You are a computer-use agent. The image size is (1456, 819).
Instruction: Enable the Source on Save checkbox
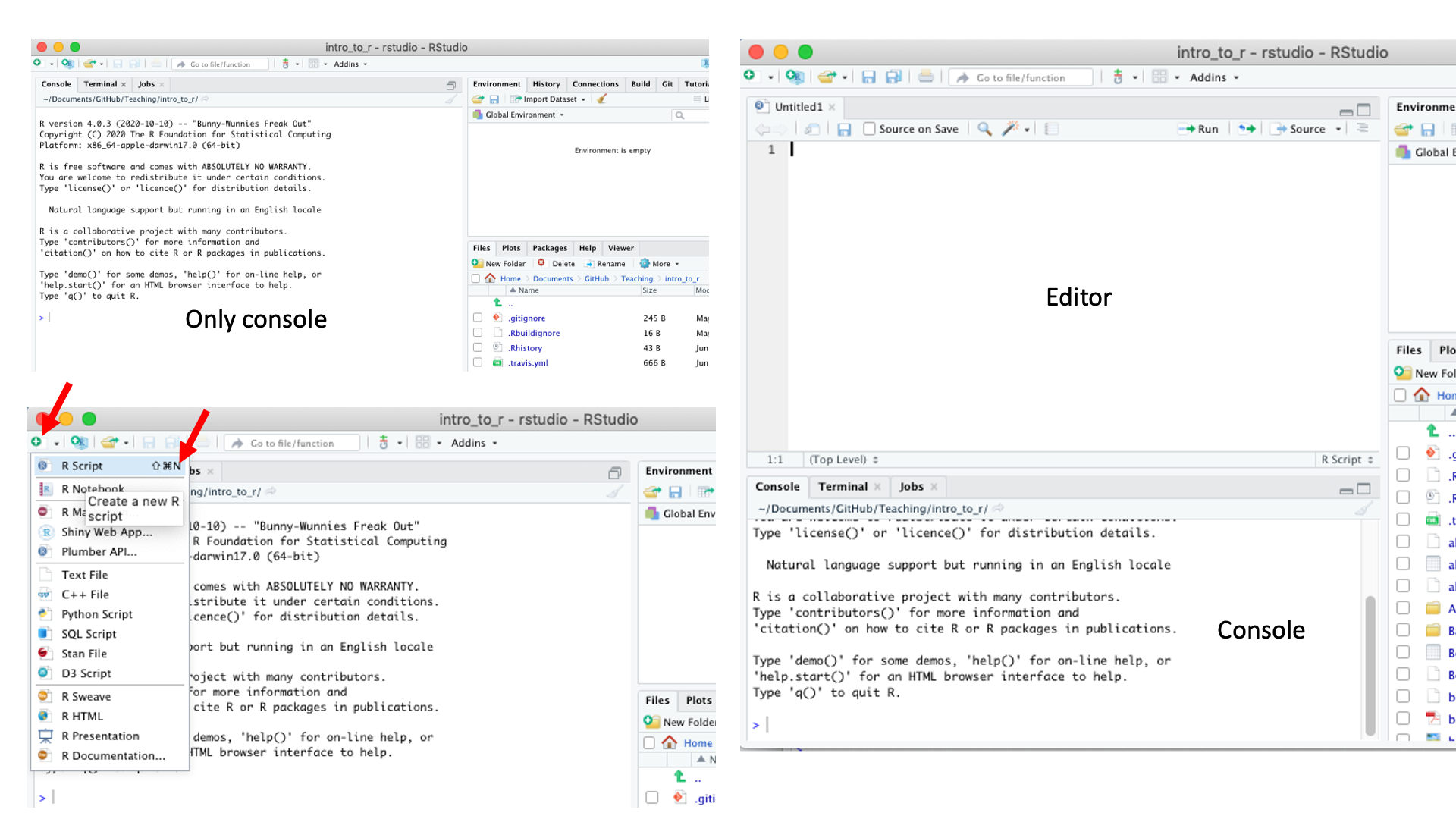click(x=870, y=129)
